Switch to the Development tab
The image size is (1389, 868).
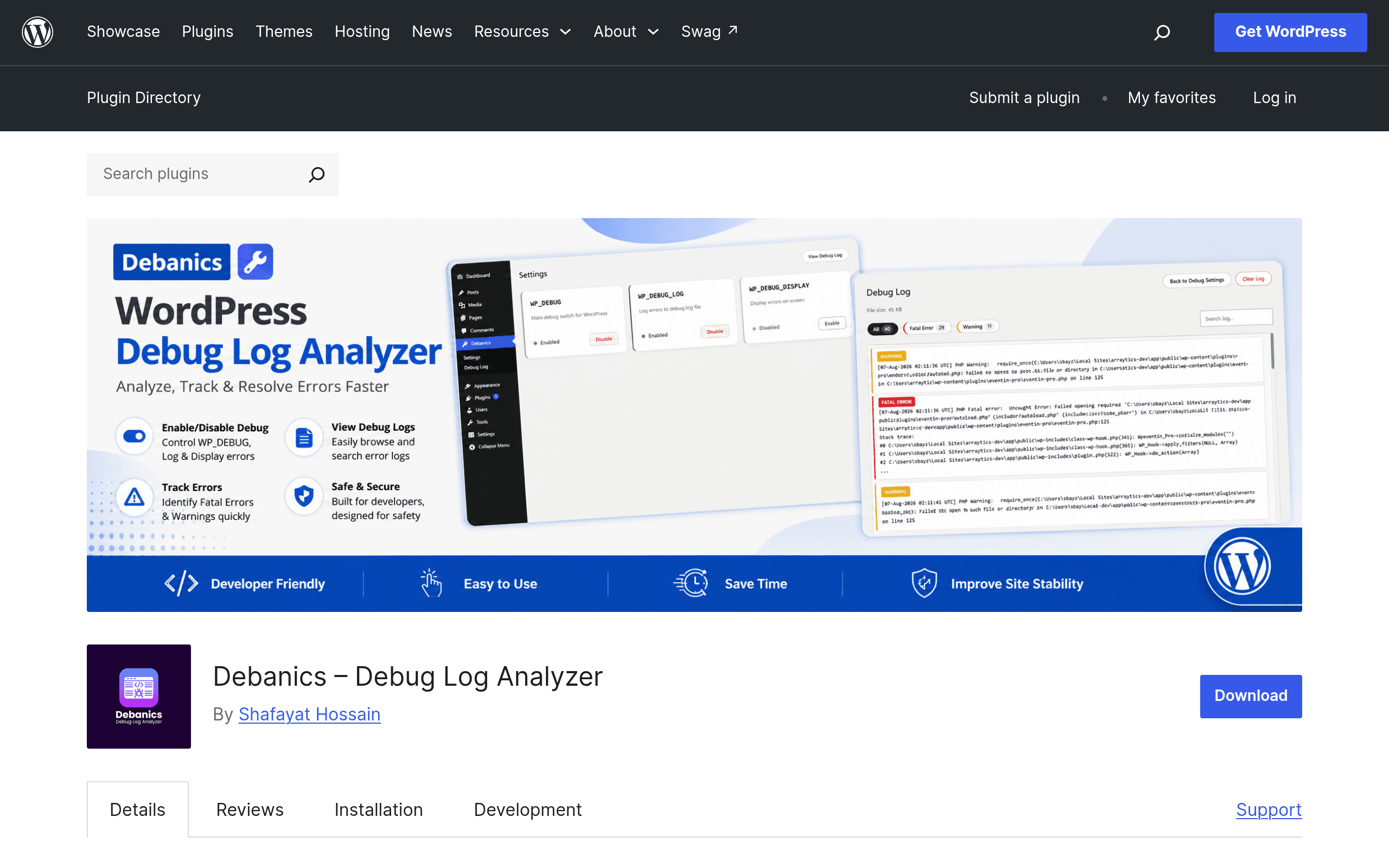click(527, 809)
